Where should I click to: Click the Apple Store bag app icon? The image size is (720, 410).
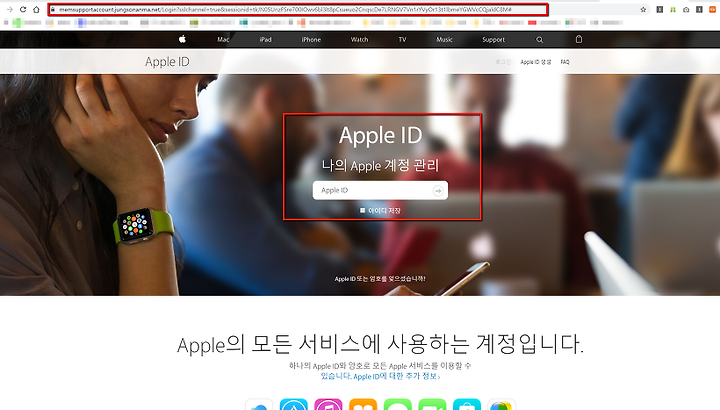tap(467, 405)
